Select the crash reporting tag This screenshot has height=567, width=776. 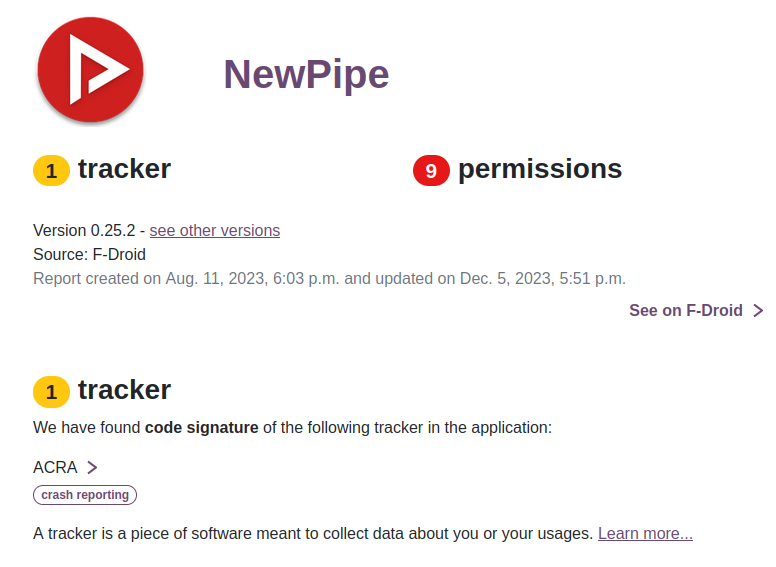[x=85, y=495]
